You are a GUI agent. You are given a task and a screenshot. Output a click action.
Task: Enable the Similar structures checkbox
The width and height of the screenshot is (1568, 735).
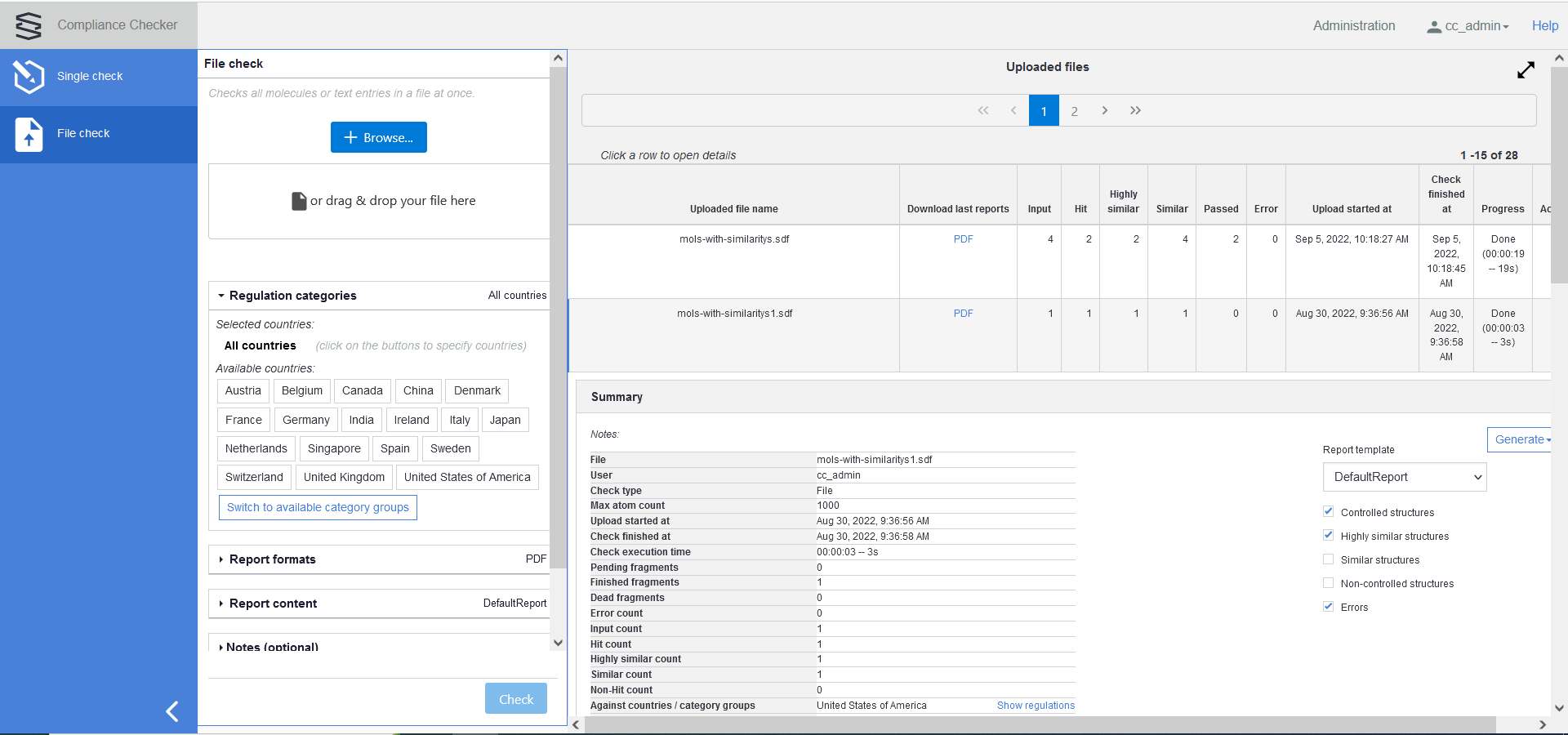pyautogui.click(x=1329, y=559)
